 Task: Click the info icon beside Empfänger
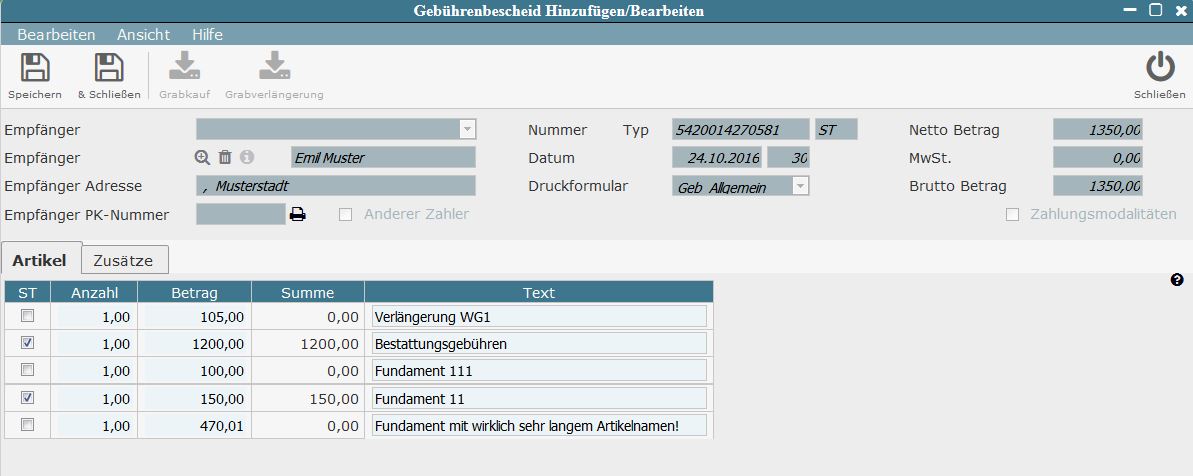(247, 157)
